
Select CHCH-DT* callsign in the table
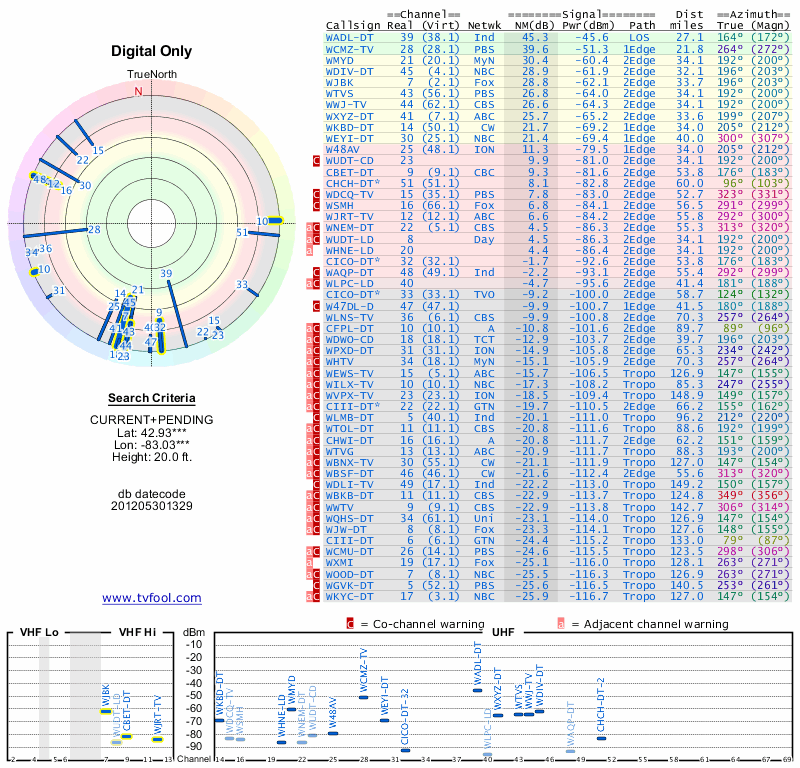[x=353, y=183]
